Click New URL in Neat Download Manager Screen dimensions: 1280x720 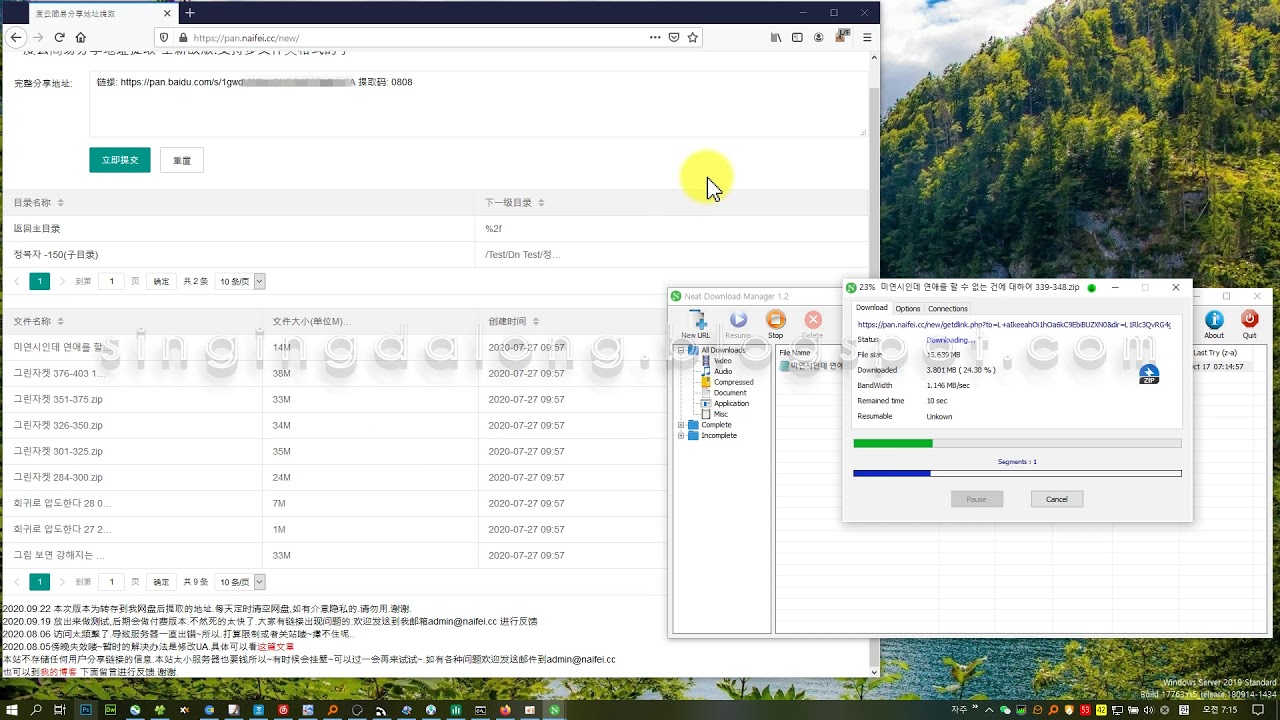pos(695,324)
